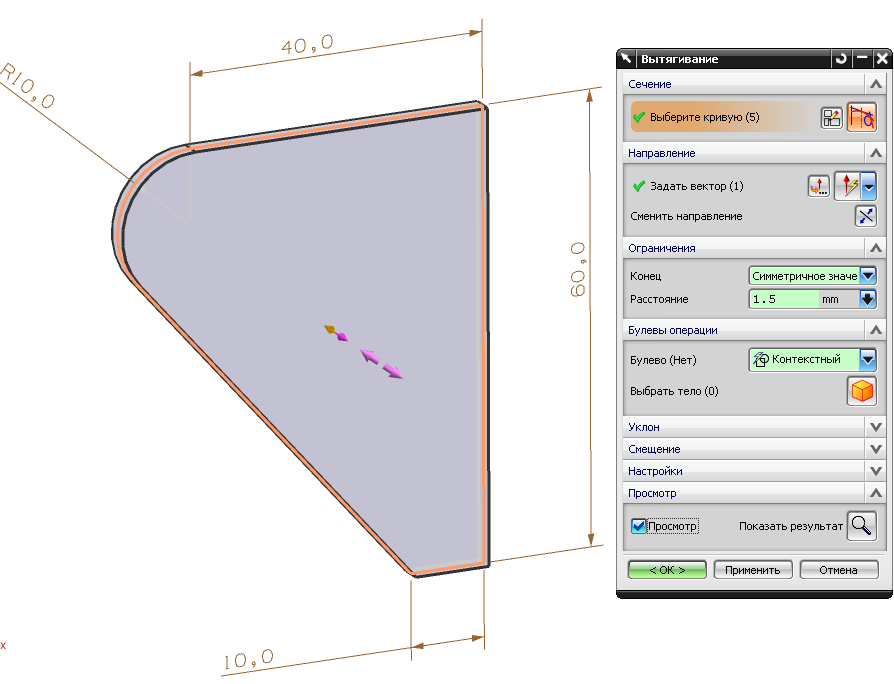The width and height of the screenshot is (894, 684).
Task: Collapse the Булевы операции section
Action: pos(876,331)
